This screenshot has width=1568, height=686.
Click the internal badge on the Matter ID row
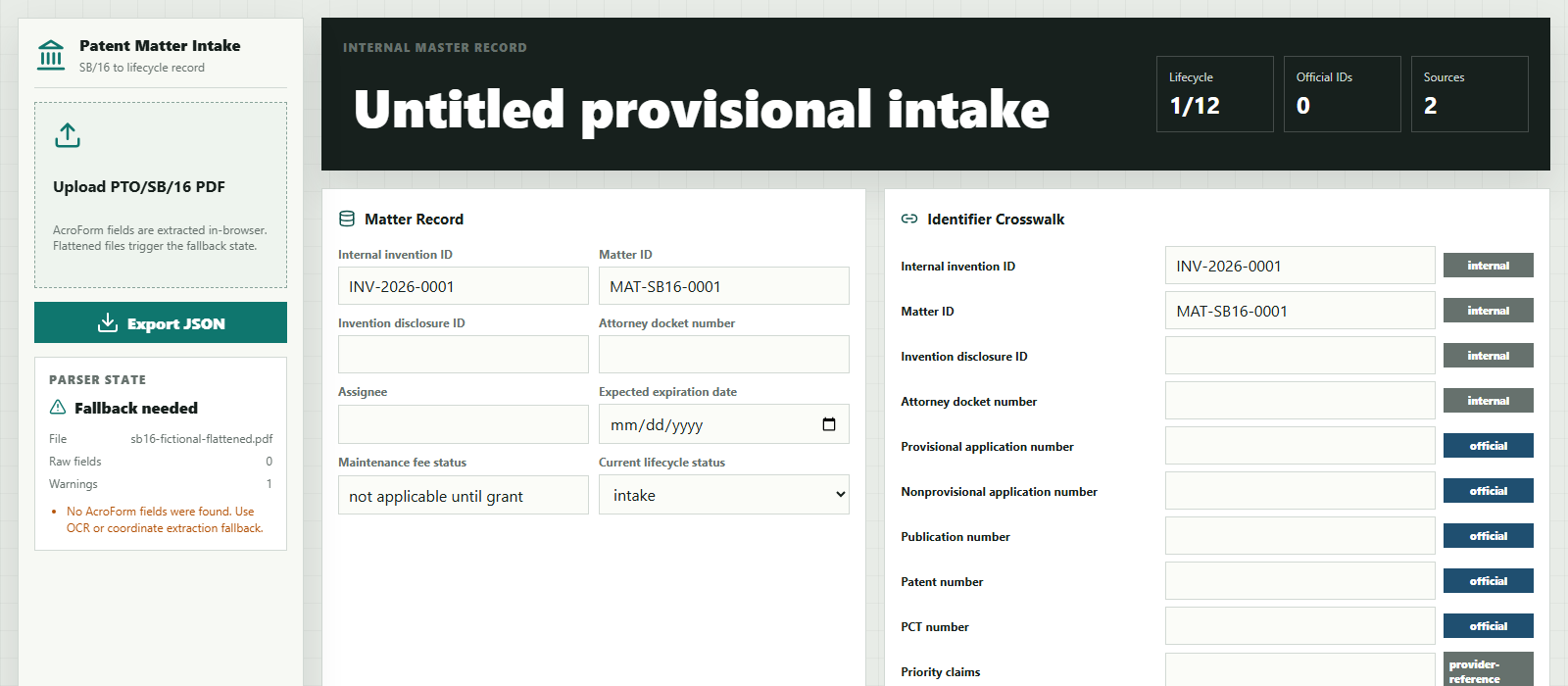[1489, 311]
